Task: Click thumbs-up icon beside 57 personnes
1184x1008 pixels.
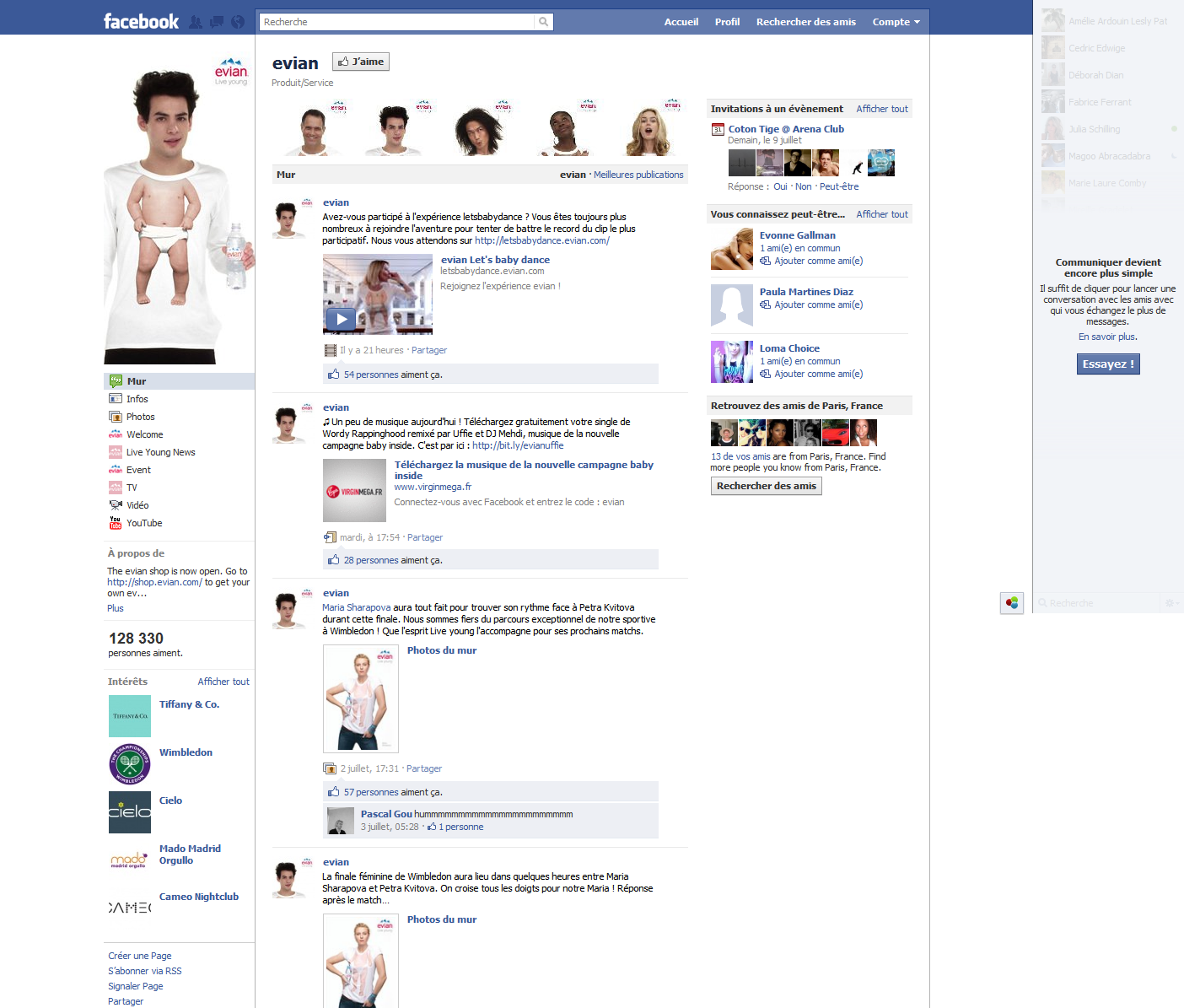Action: click(334, 792)
